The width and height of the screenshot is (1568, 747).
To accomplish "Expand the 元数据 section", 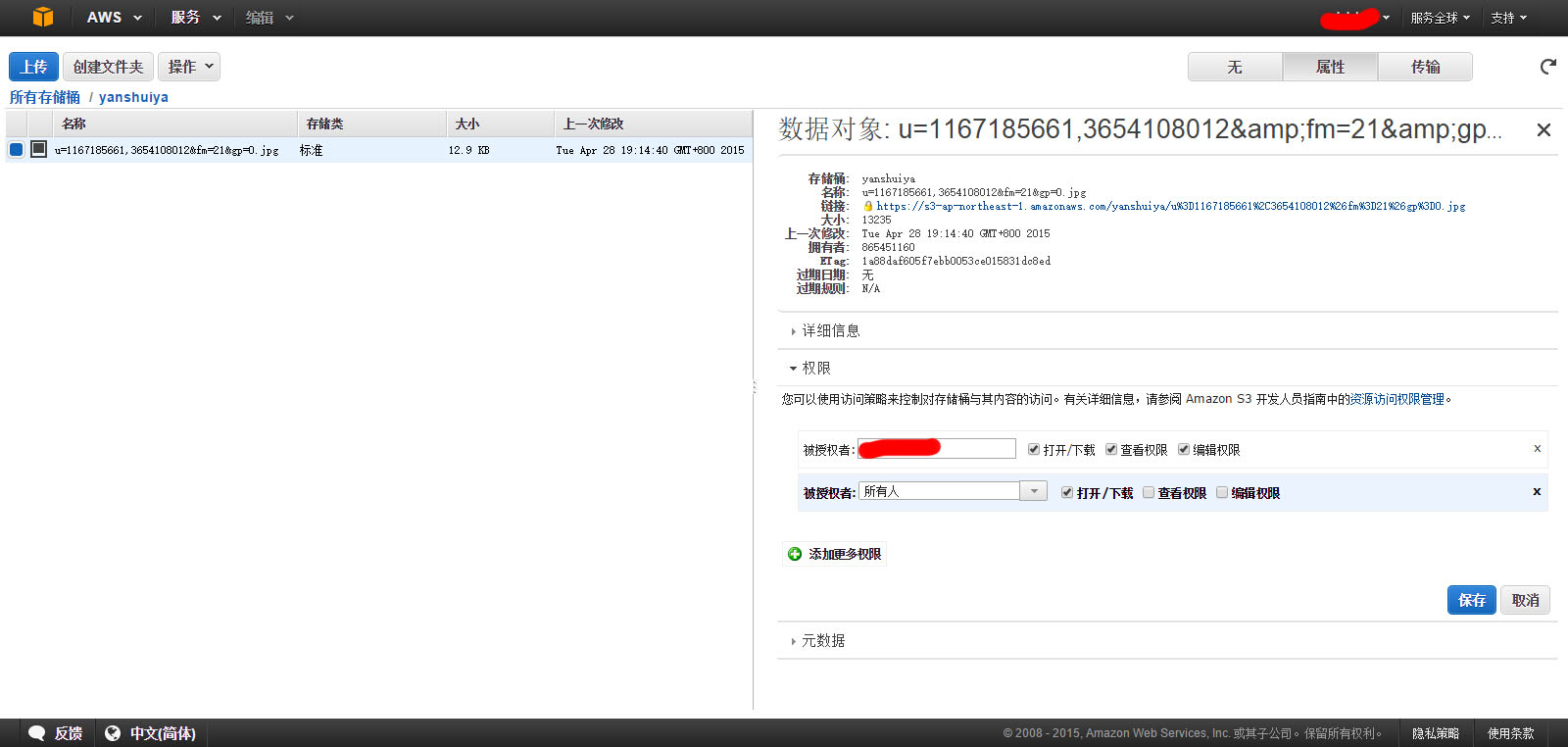I will click(x=822, y=641).
